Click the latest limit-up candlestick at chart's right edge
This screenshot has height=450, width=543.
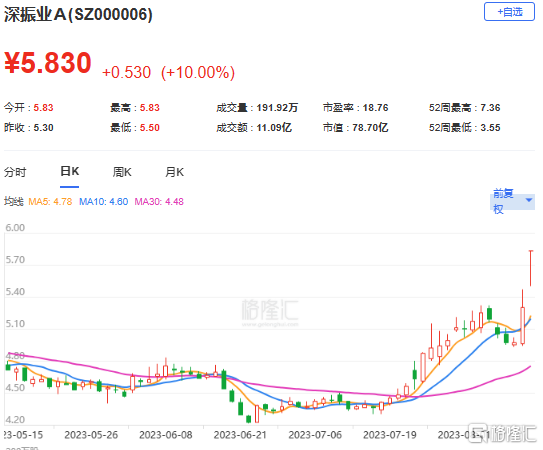point(531,268)
